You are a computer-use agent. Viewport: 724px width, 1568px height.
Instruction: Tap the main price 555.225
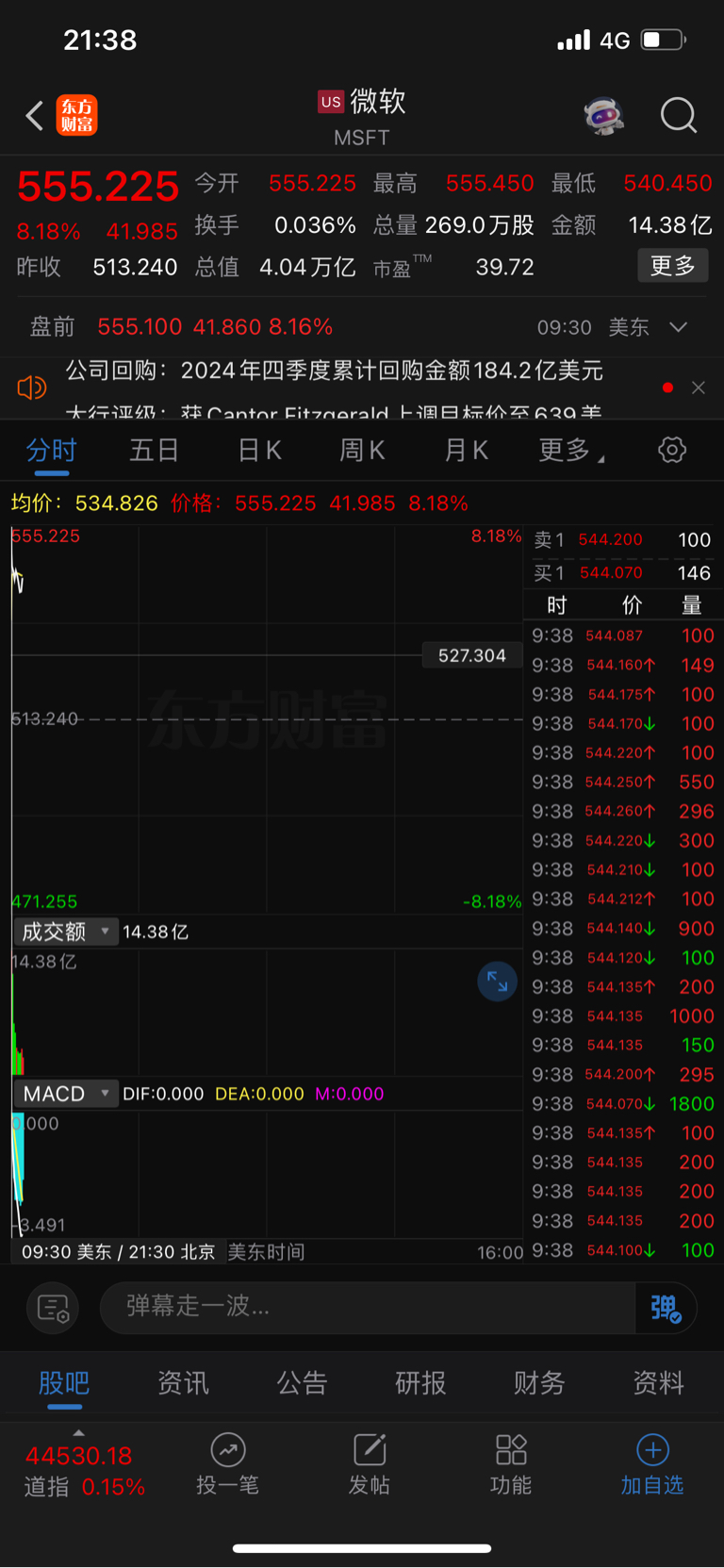coord(98,187)
